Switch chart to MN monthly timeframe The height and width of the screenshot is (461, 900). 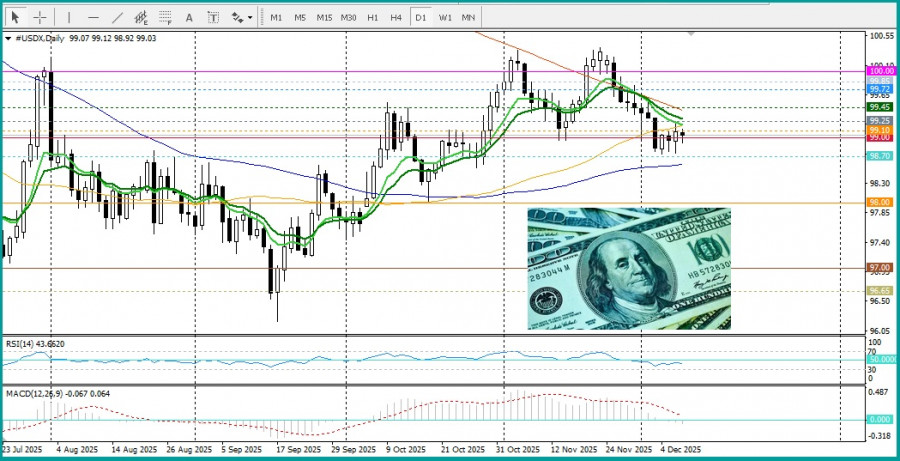[468, 18]
